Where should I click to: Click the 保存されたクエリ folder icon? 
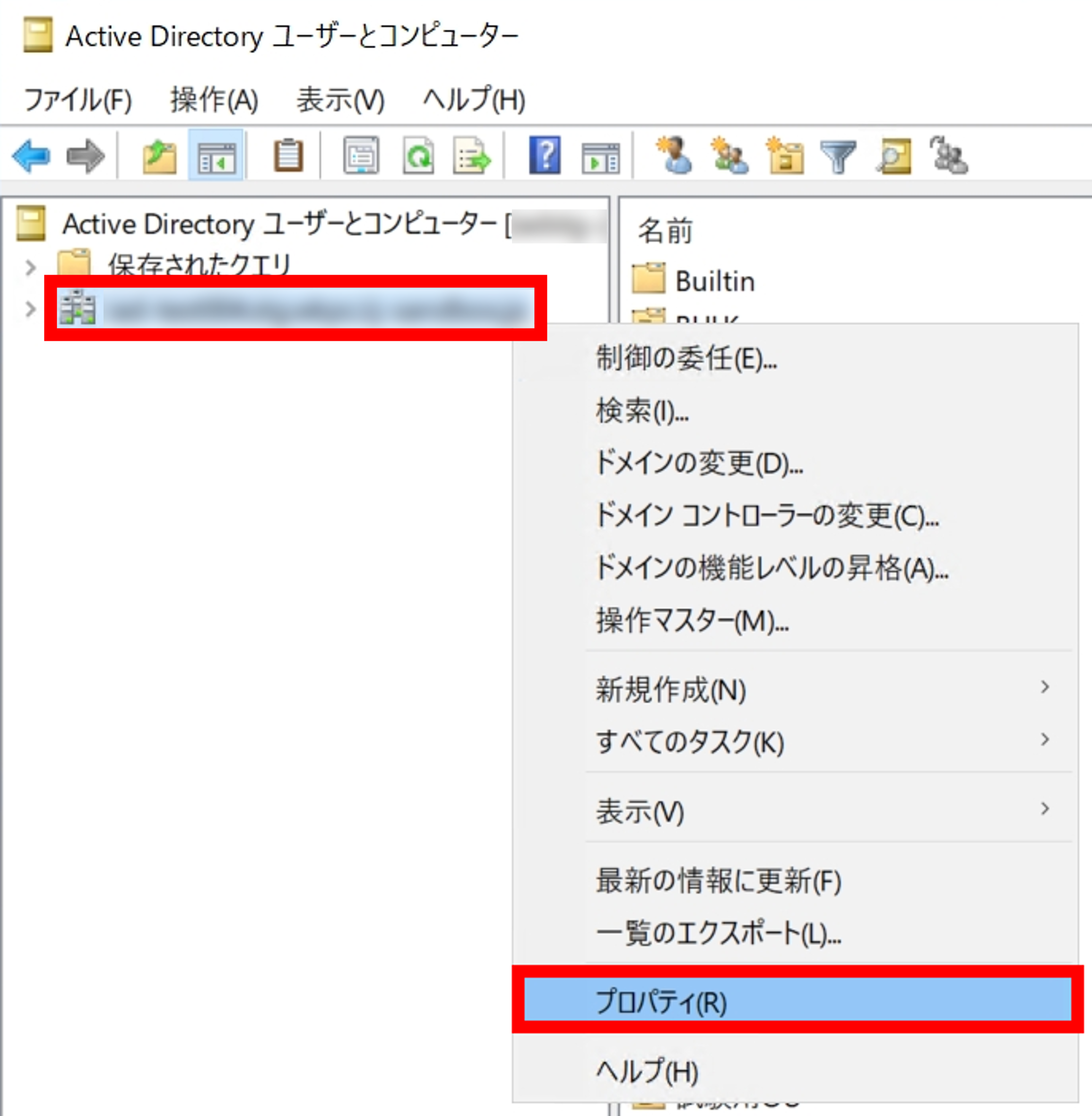[75, 262]
